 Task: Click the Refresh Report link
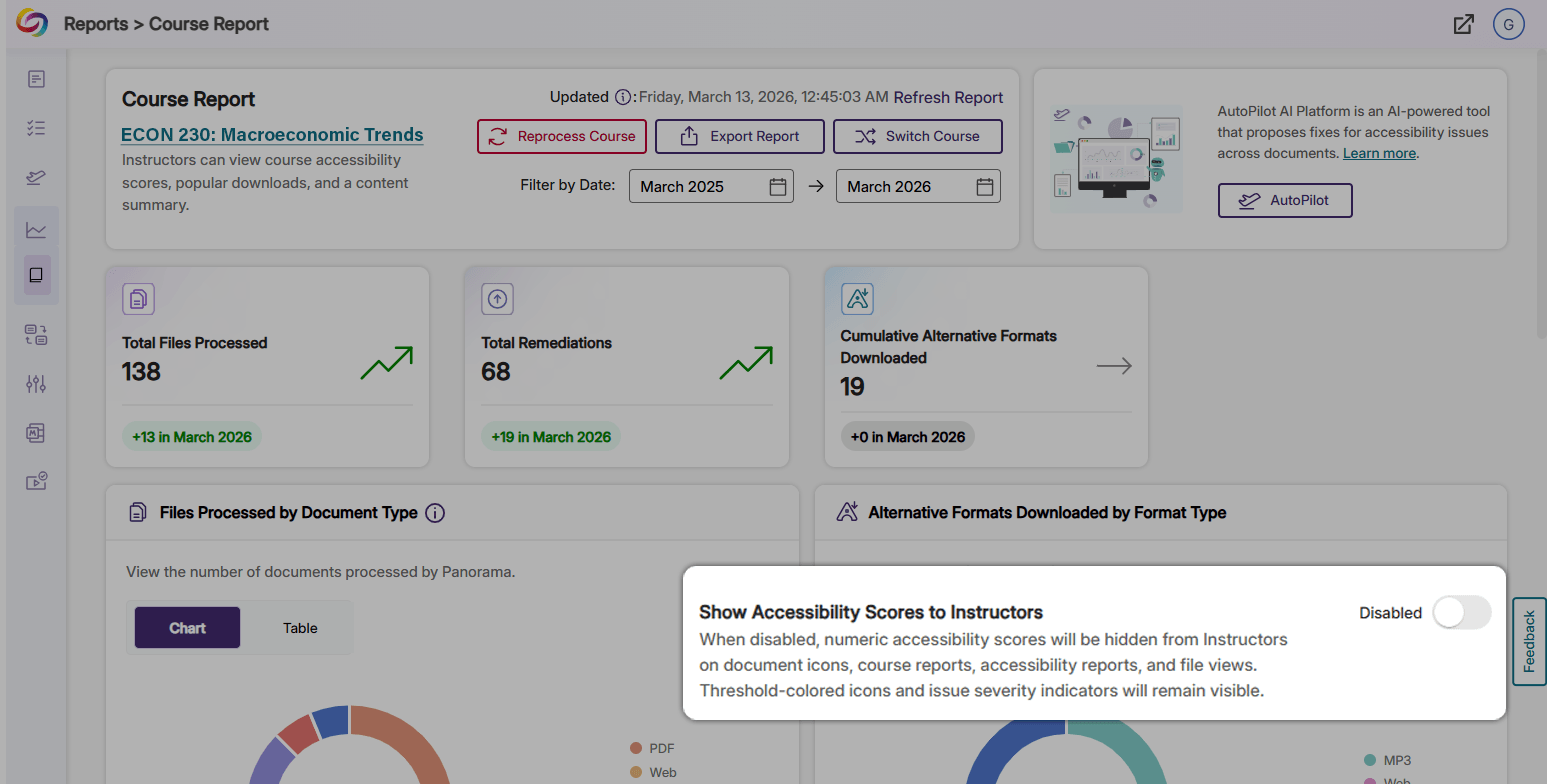(x=948, y=97)
